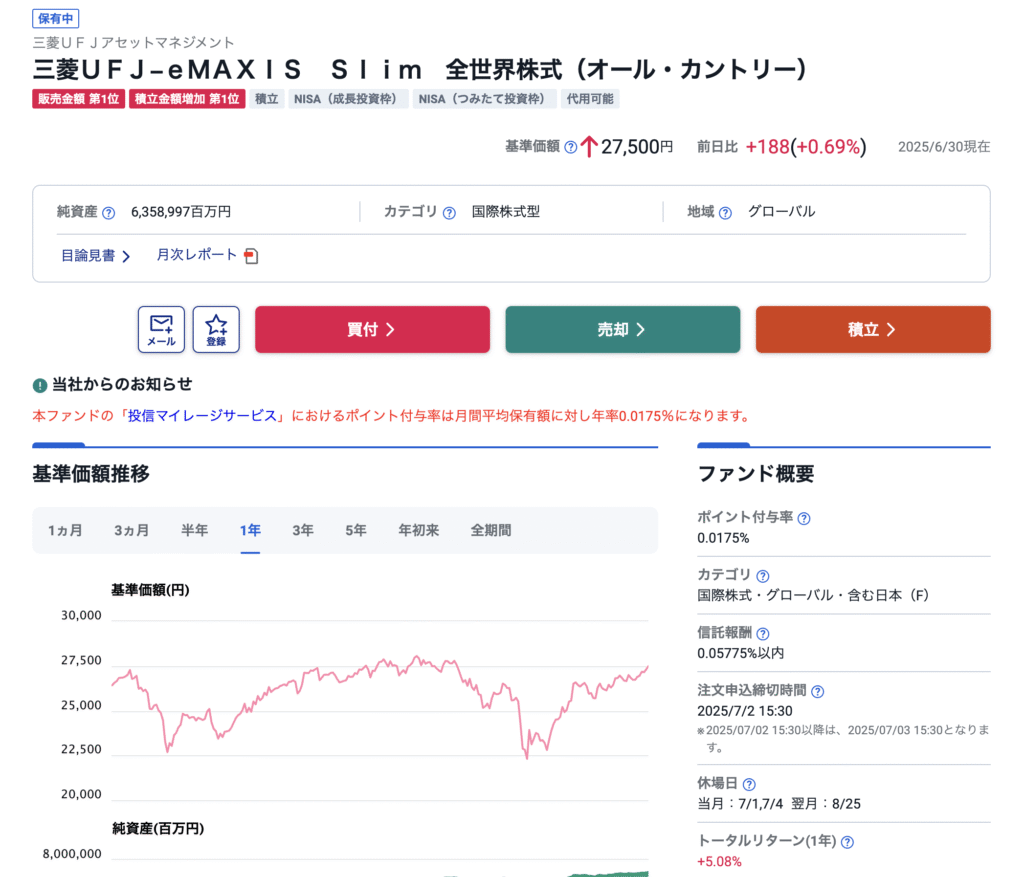This screenshot has width=1024, height=877.
Task: Click the +188(+0.69%) day change value
Action: (x=806, y=147)
